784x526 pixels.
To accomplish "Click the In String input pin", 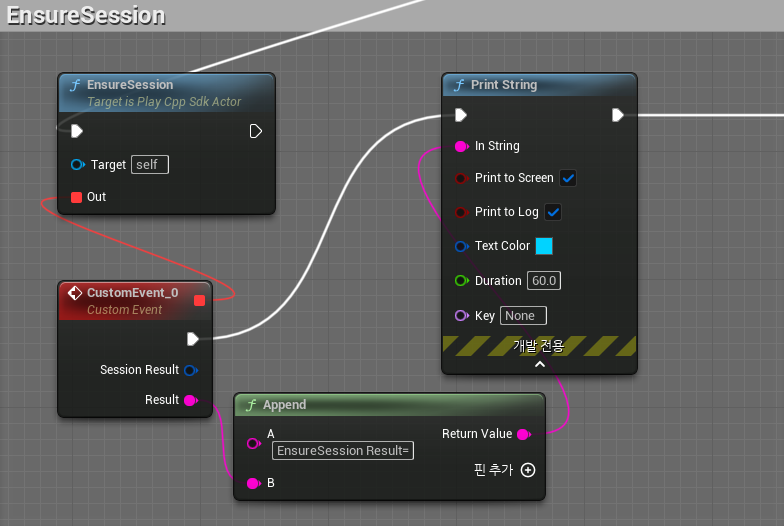I will (x=461, y=146).
